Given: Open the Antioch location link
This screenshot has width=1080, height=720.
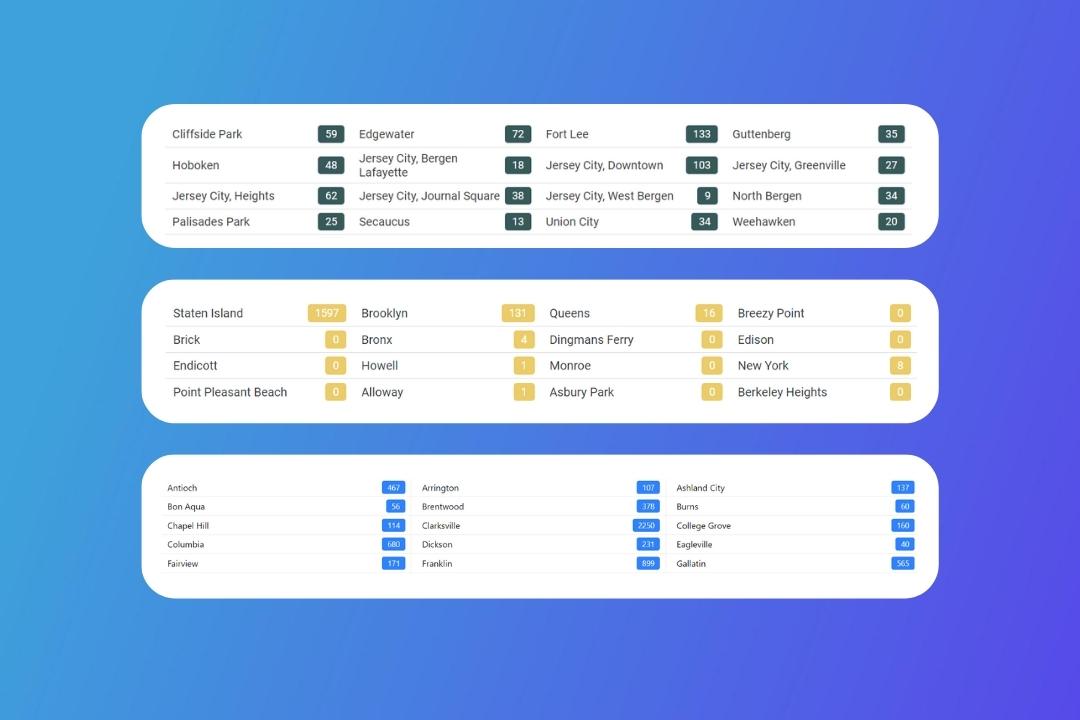Looking at the screenshot, I should tap(182, 488).
